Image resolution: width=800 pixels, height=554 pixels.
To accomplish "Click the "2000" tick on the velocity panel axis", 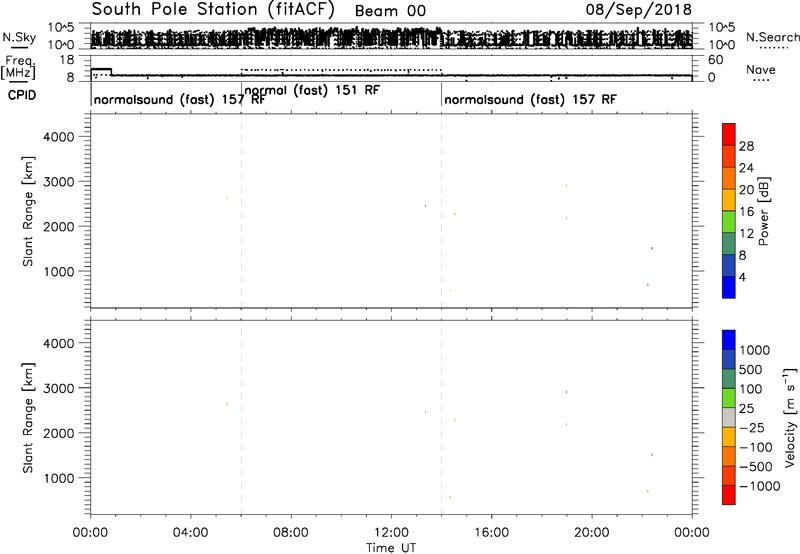I will coord(58,433).
